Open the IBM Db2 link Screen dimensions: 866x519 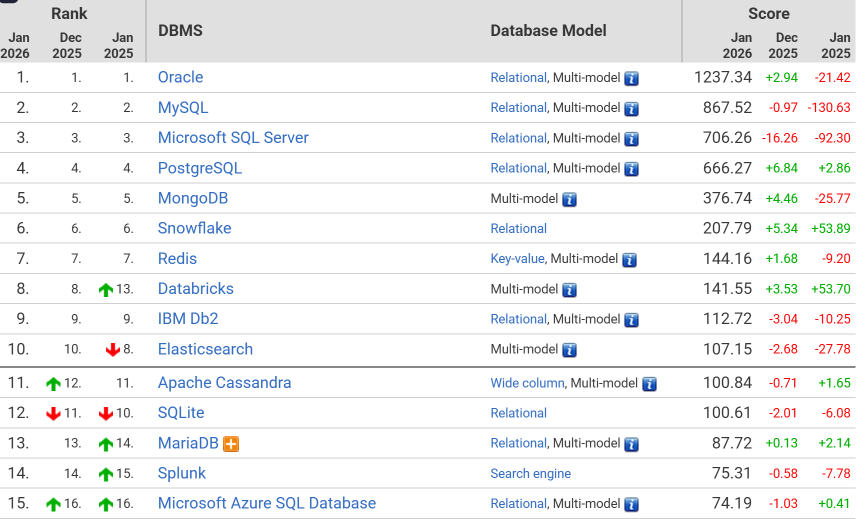point(188,319)
